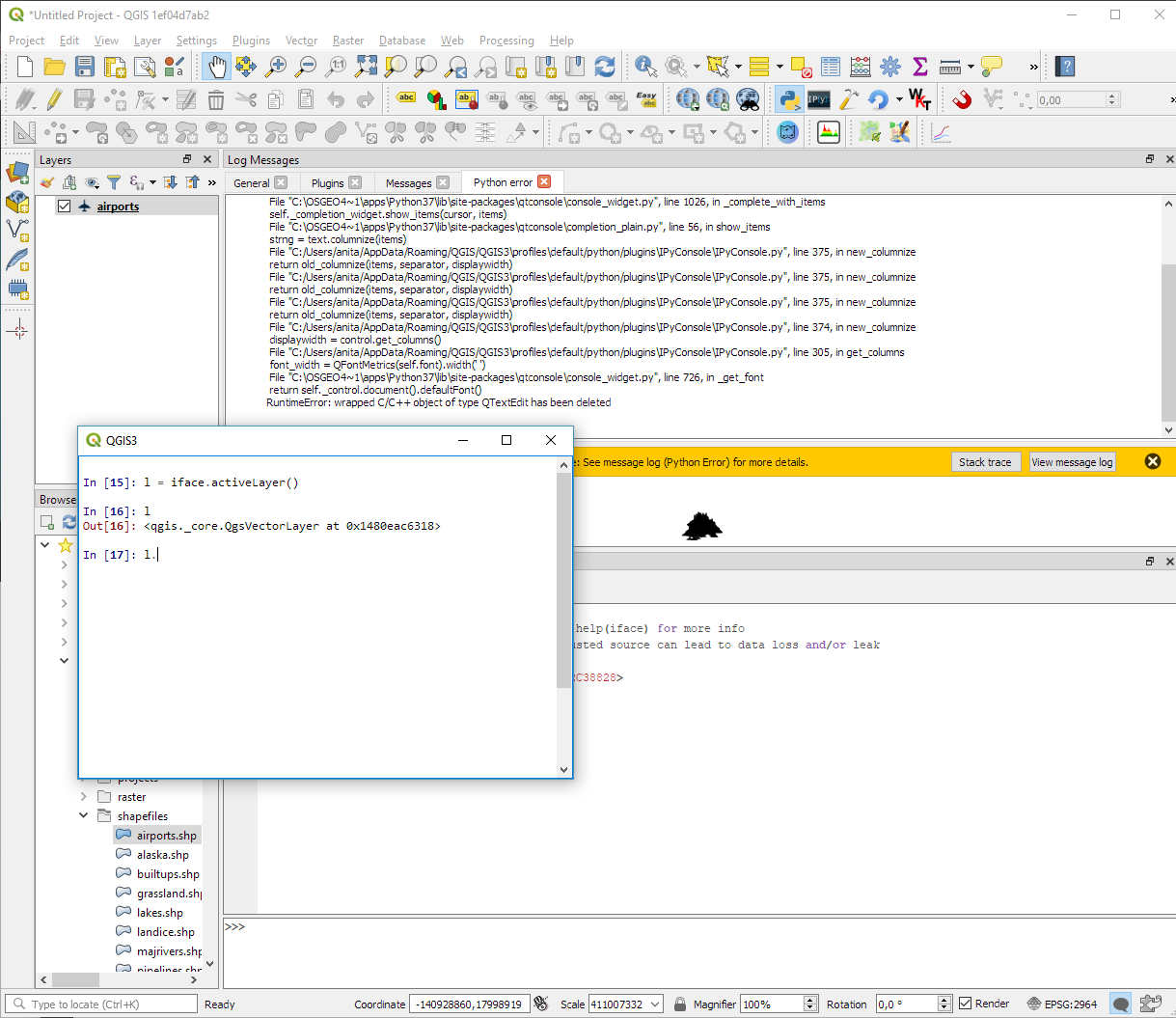Image resolution: width=1176 pixels, height=1018 pixels.
Task: Toggle the scale lock padlock icon
Action: [x=680, y=1004]
